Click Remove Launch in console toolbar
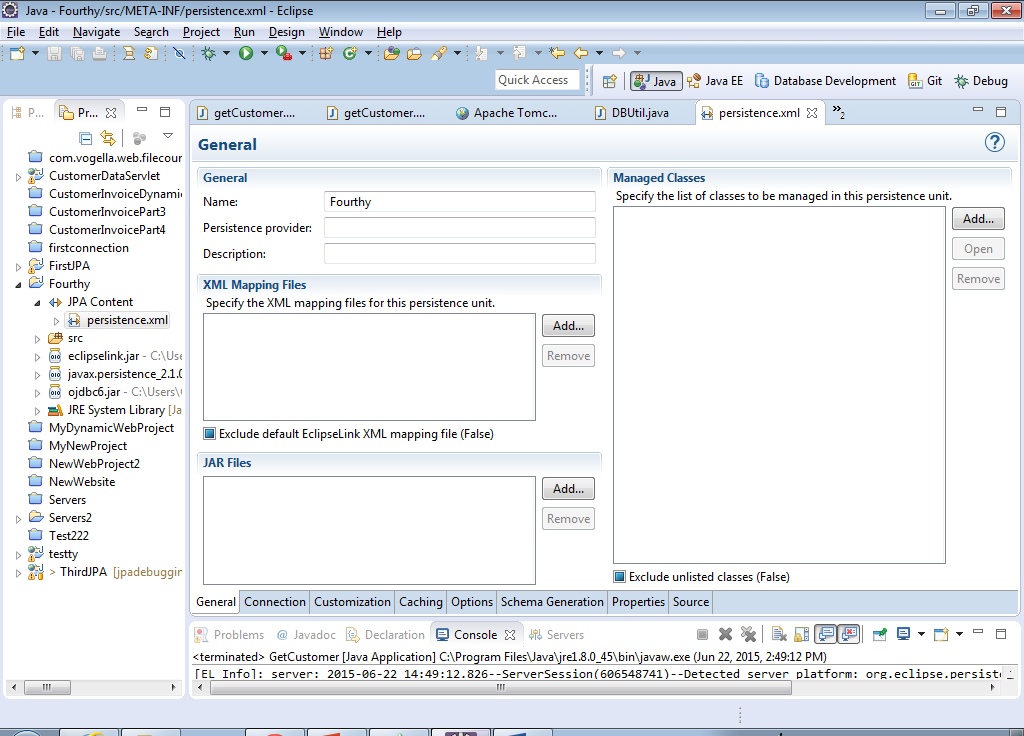The height and width of the screenshot is (736, 1024). [x=725, y=634]
